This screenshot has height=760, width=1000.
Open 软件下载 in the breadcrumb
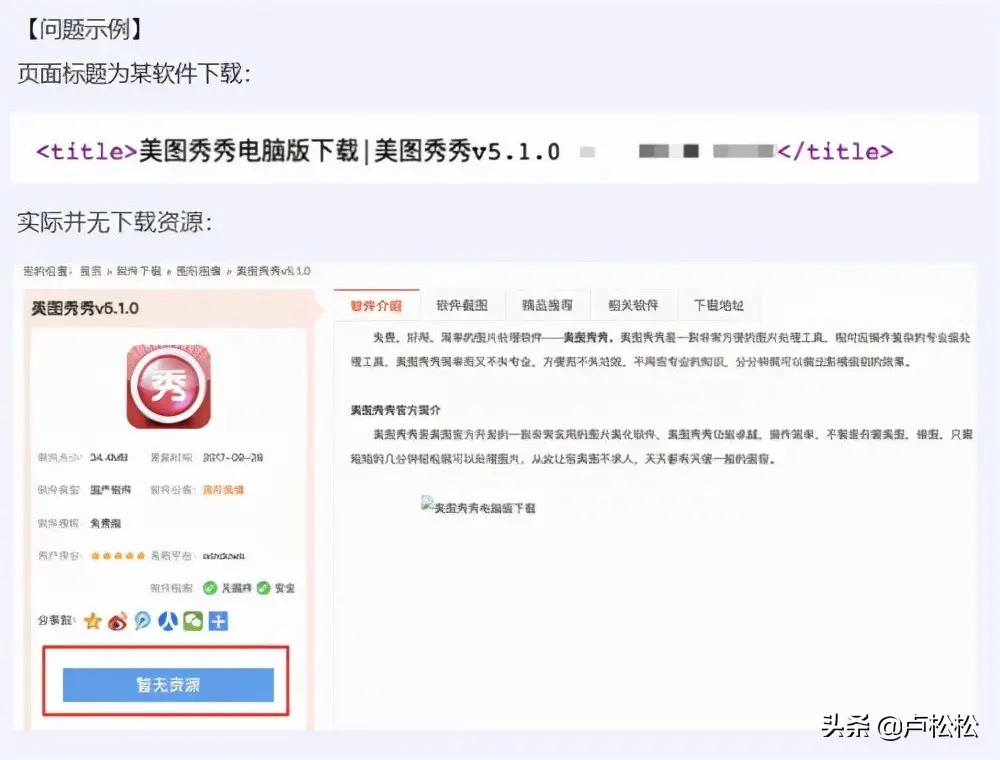[138, 271]
